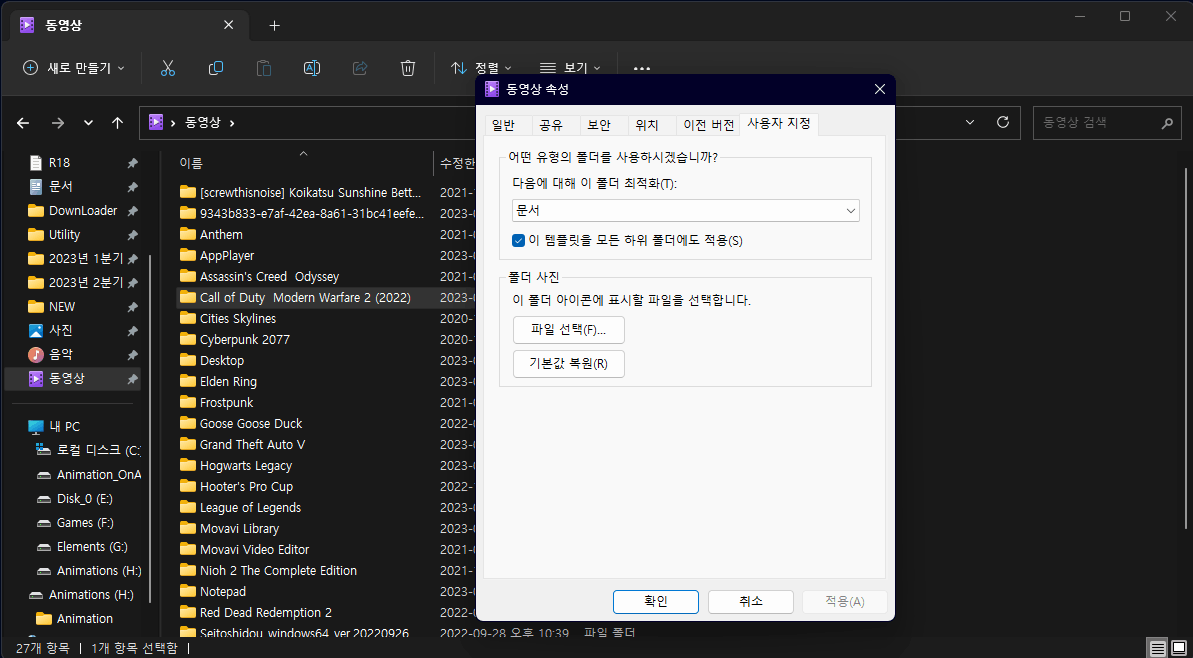Select 동영상 in the sidebar
1193x658 pixels.
point(73,378)
